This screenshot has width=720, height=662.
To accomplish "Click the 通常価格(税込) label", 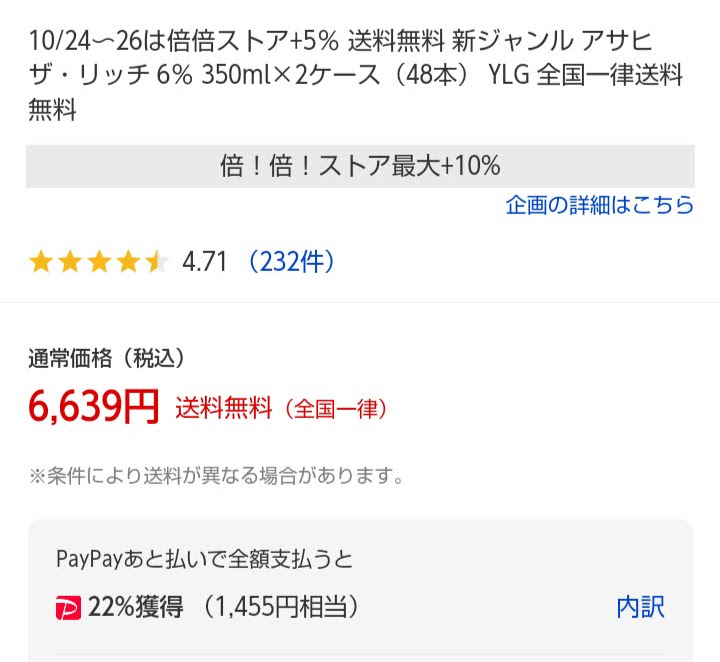I will pos(107,358).
